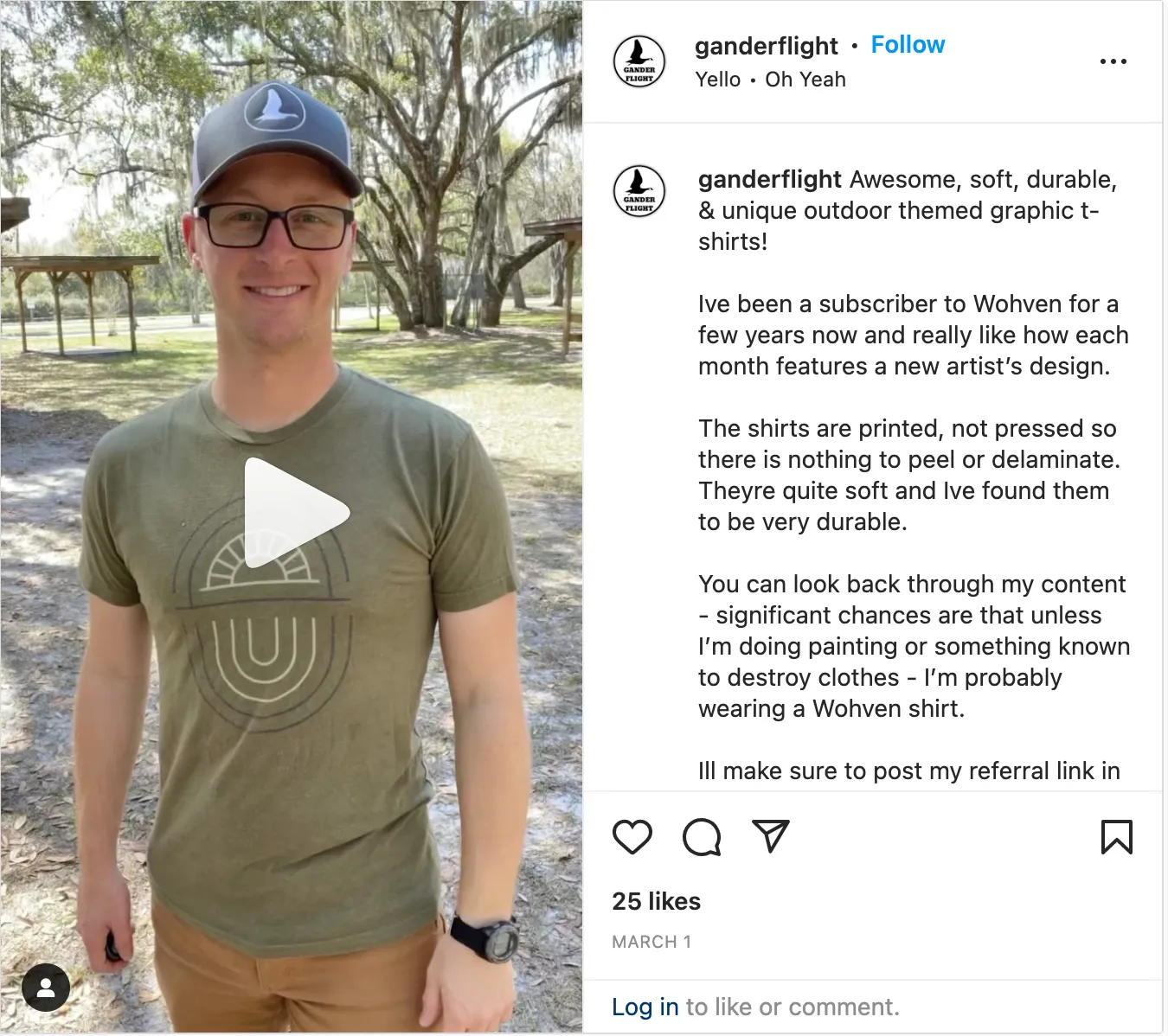This screenshot has height=1036, width=1168.
Task: Click Log in link
Action: 645,1007
